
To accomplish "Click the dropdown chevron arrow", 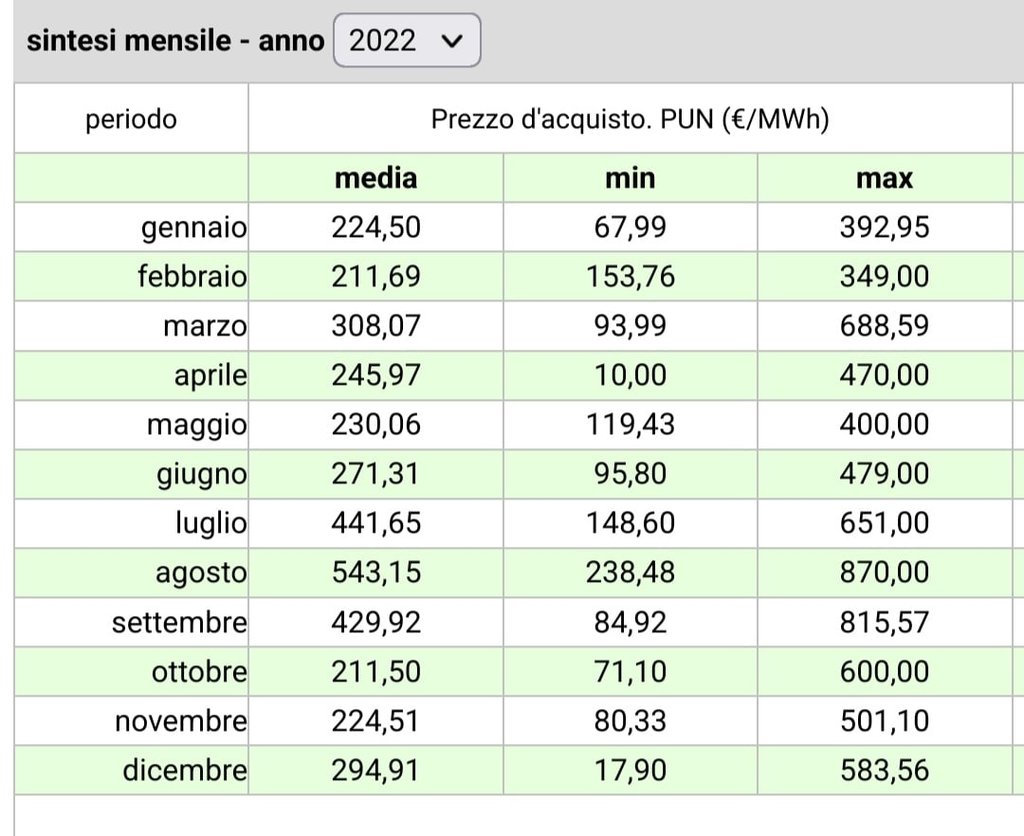I will [x=452, y=41].
